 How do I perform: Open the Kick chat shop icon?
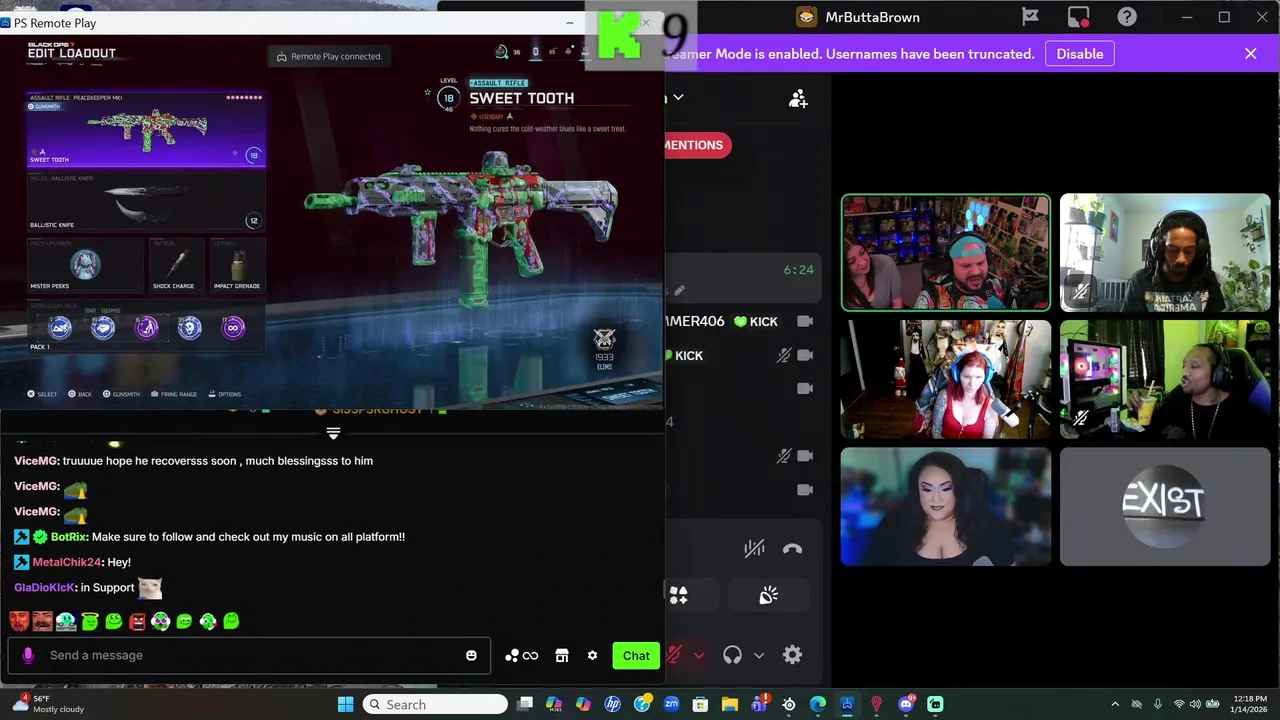coord(562,655)
